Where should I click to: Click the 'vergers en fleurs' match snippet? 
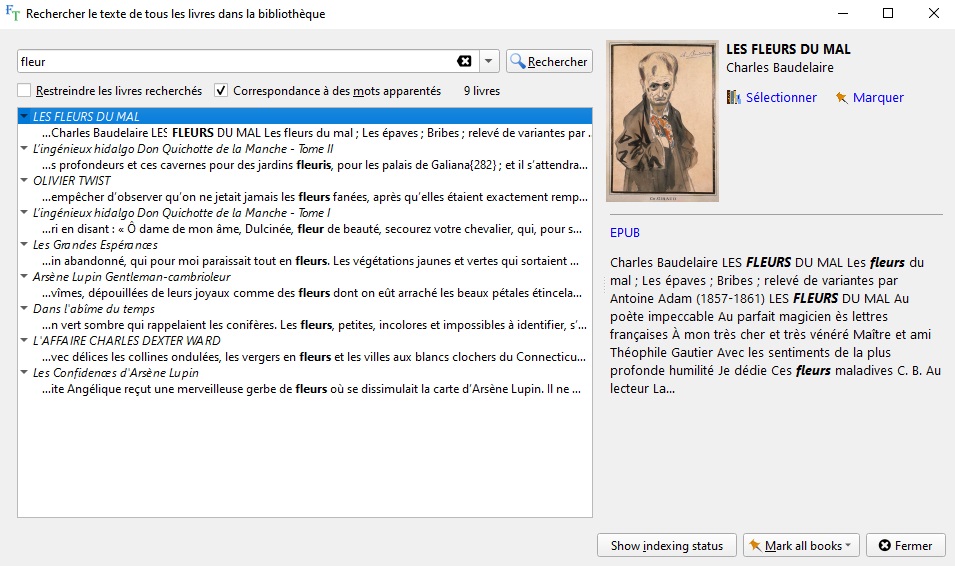click(x=314, y=357)
